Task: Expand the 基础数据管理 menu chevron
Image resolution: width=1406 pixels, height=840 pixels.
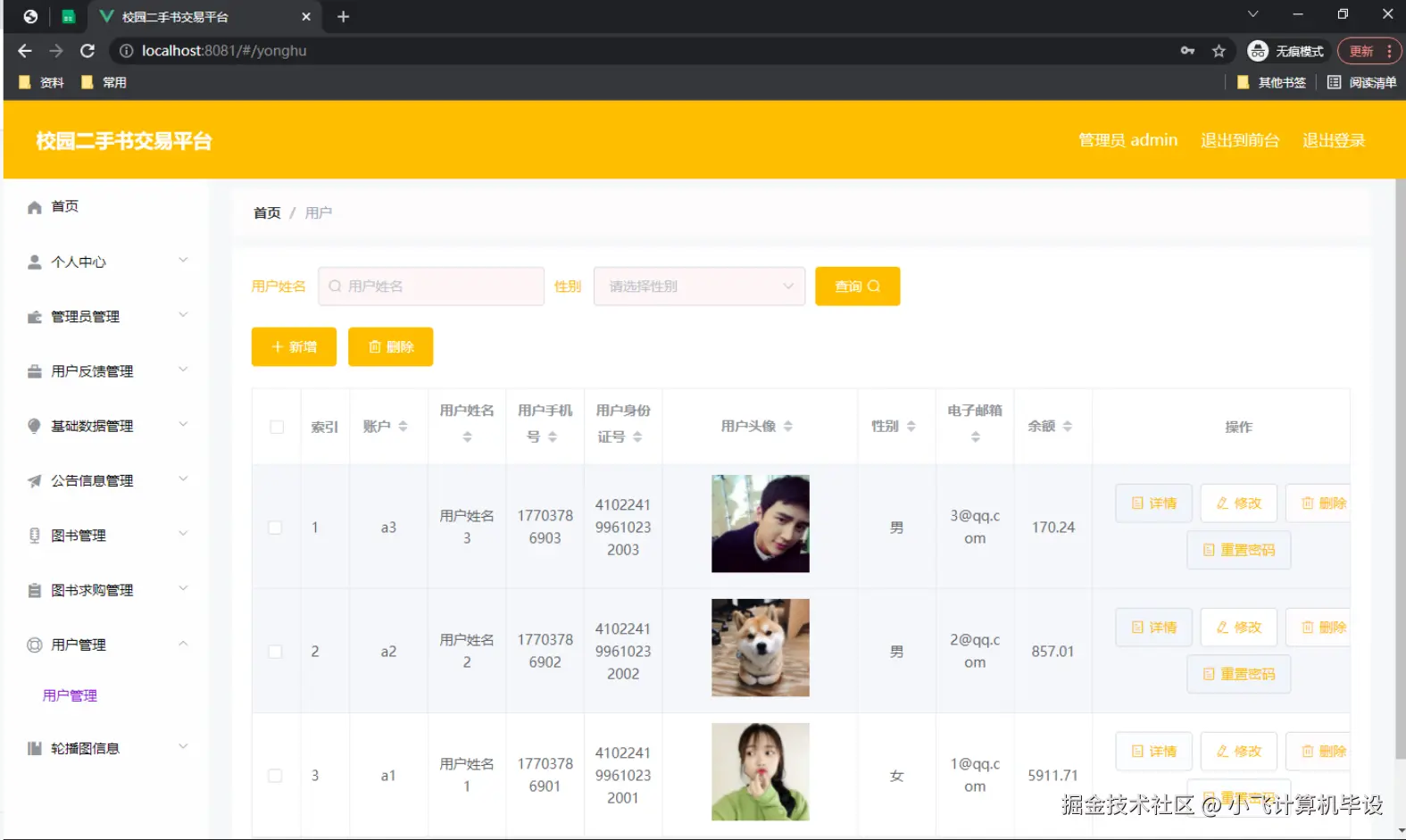Action: (x=183, y=424)
